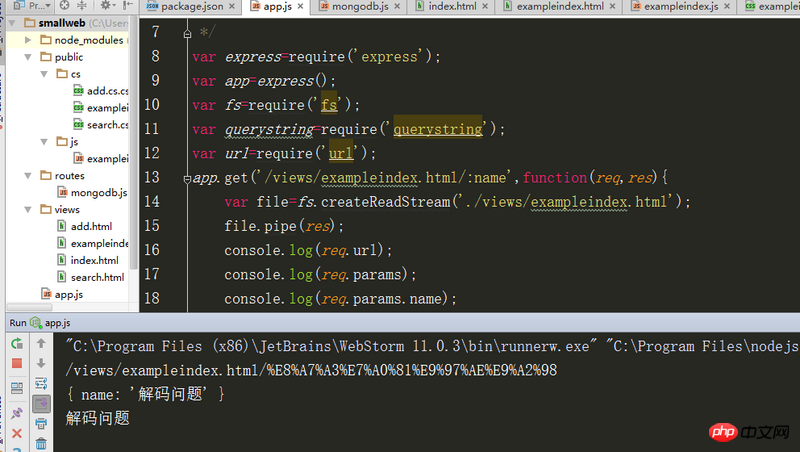
Task: Expand the node_modules folder
Action: [30, 40]
